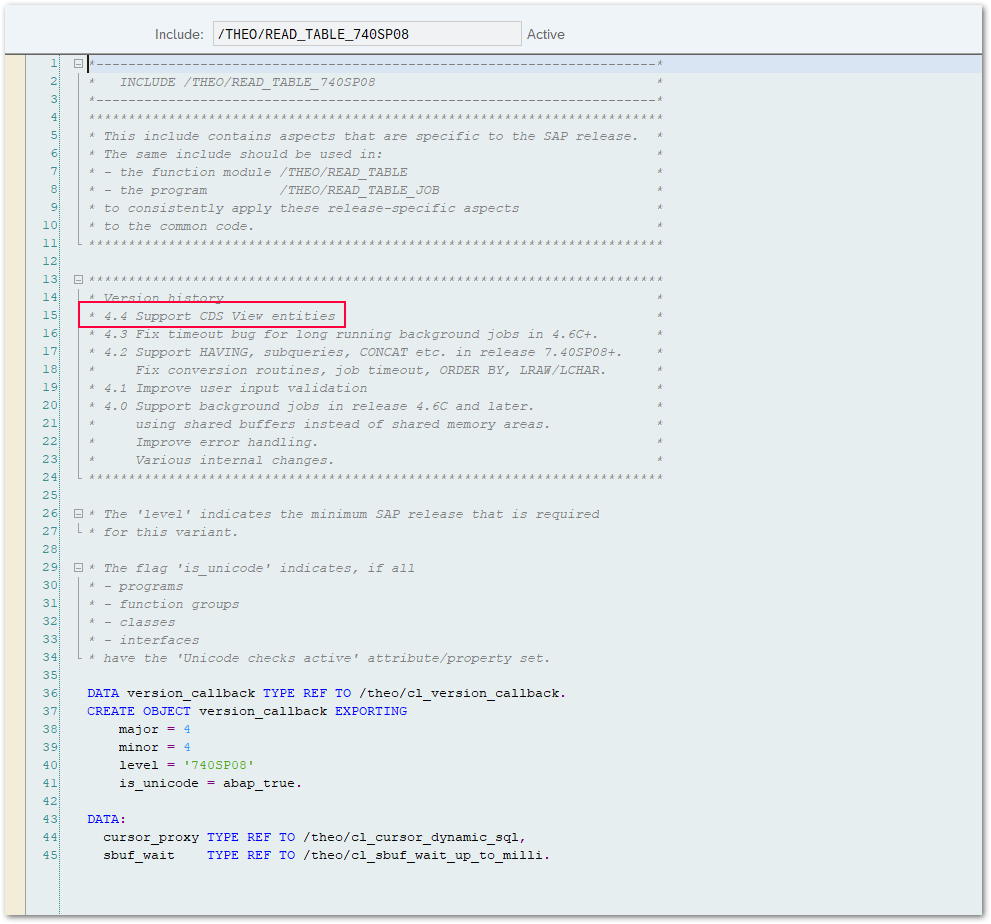This screenshot has height=924, width=991.
Task: Collapse the 'is_unicode' comment block at line 29
Action: pos(78,568)
